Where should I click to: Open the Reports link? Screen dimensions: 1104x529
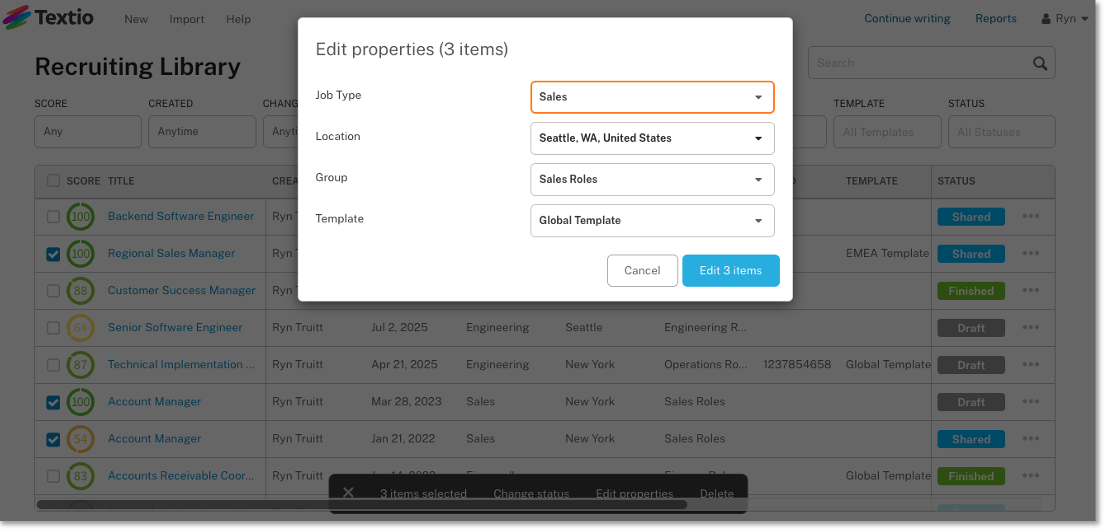996,18
